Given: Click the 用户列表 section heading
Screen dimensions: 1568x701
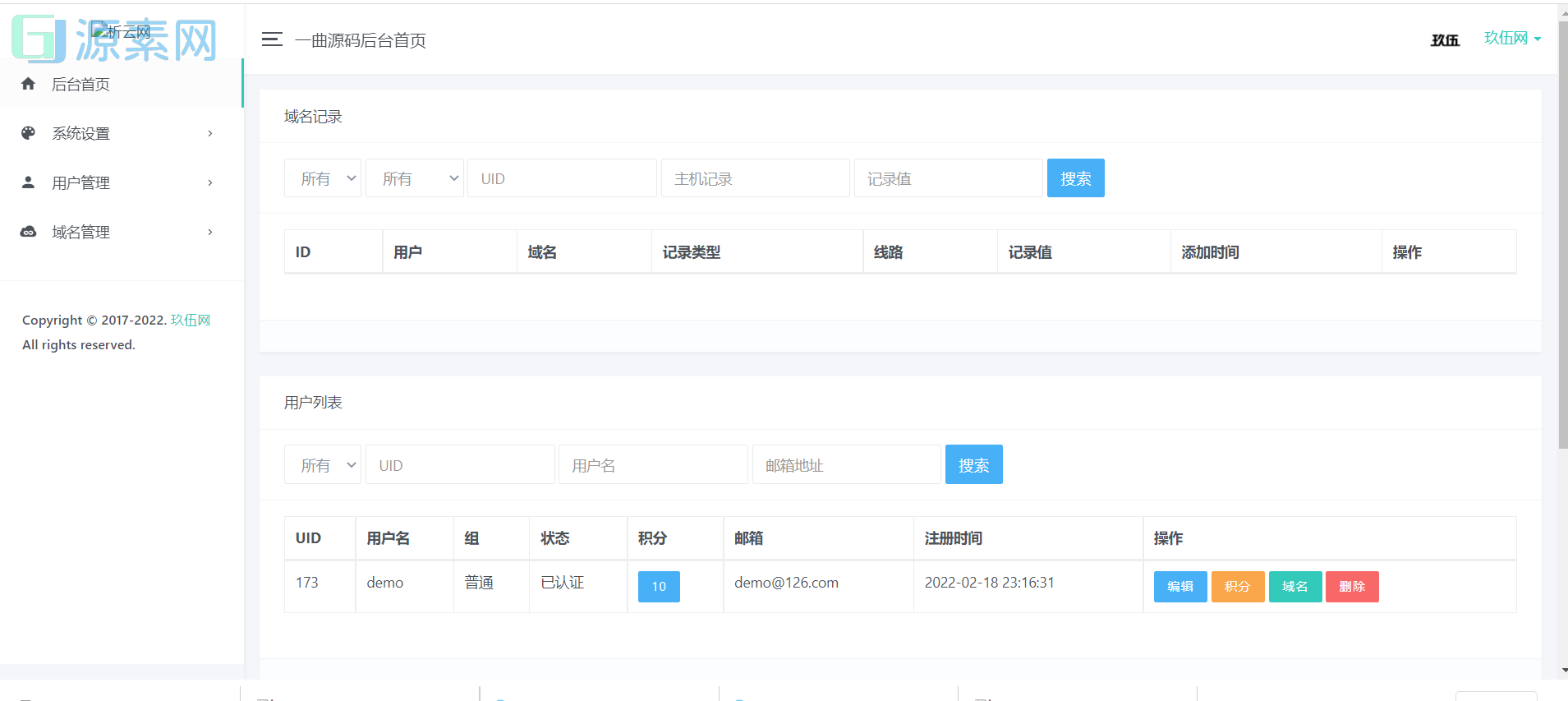Looking at the screenshot, I should (313, 403).
